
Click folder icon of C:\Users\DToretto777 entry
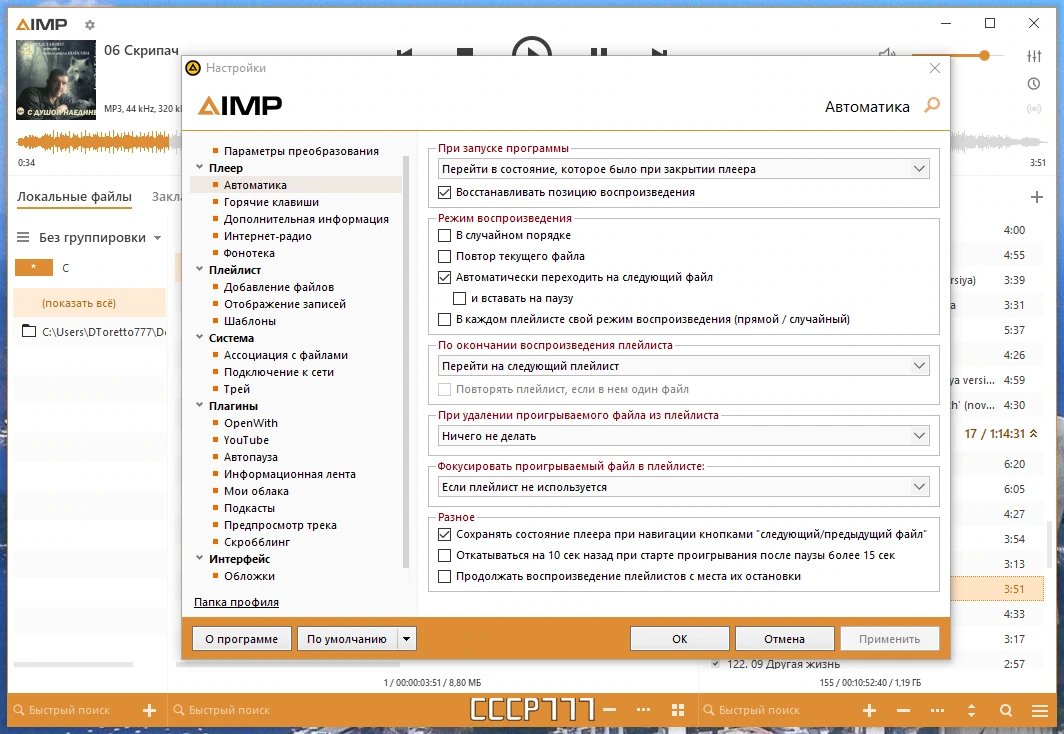(28, 331)
